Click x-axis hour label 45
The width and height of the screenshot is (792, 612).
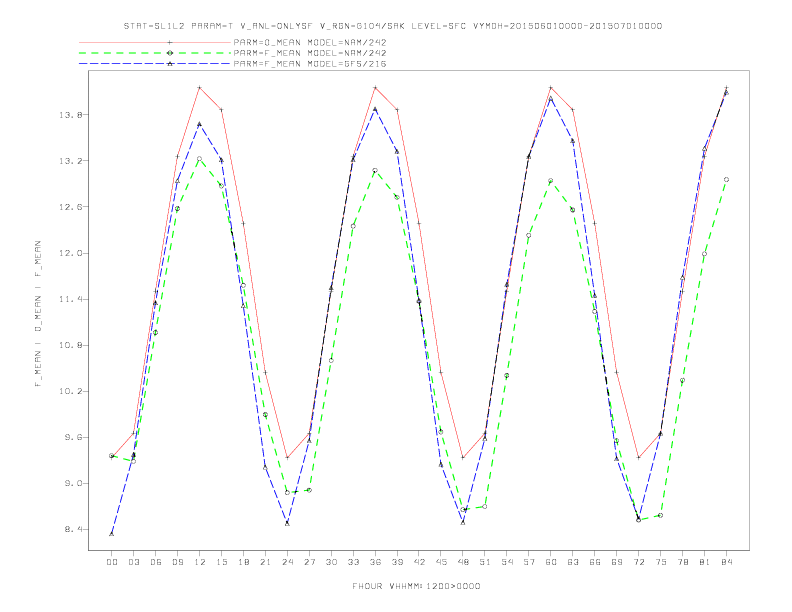441,562
